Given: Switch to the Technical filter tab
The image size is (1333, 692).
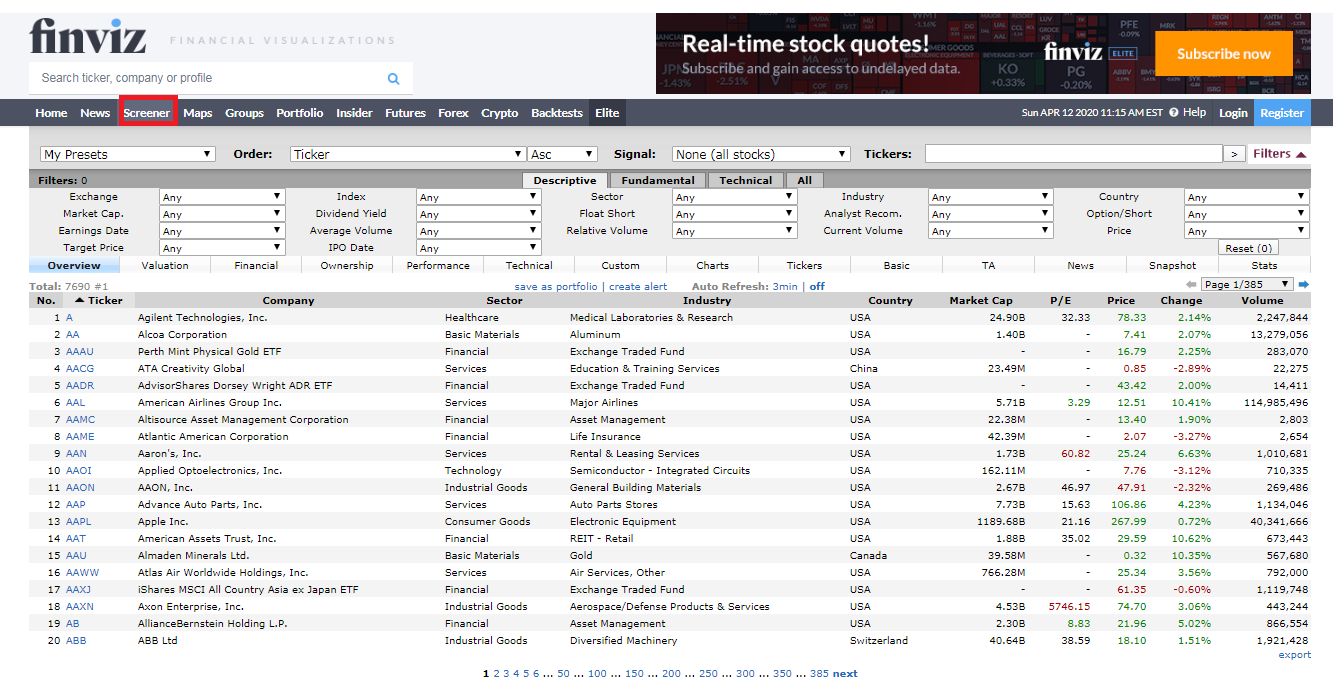Looking at the screenshot, I should click(x=746, y=181).
